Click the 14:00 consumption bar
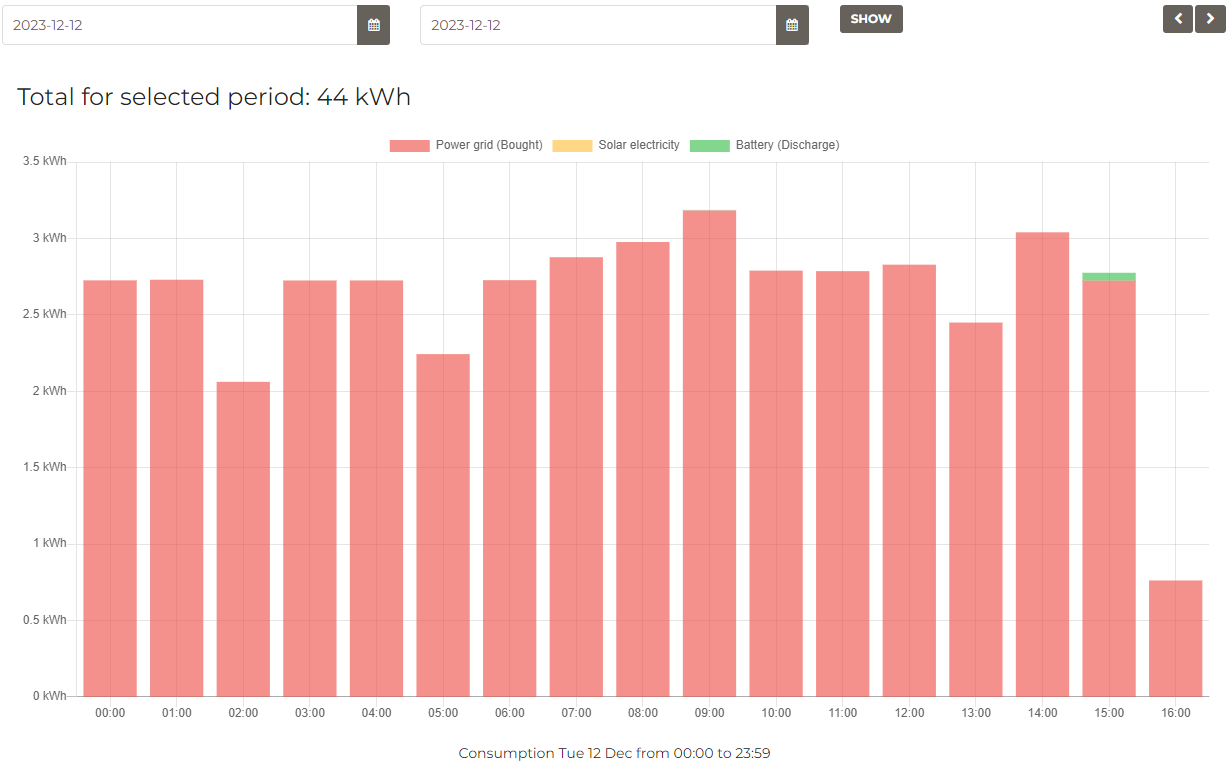The width and height of the screenshot is (1231, 766). pos(1042,465)
